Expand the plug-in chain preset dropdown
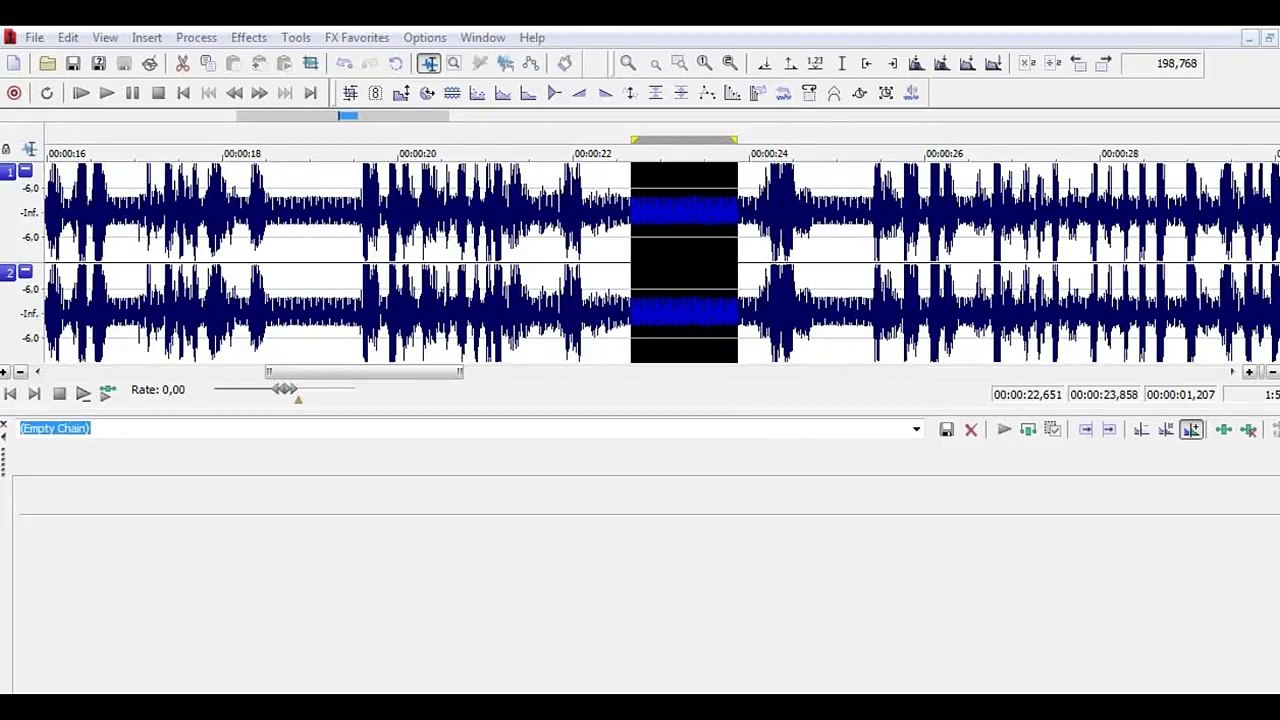This screenshot has height=720, width=1280. [916, 429]
